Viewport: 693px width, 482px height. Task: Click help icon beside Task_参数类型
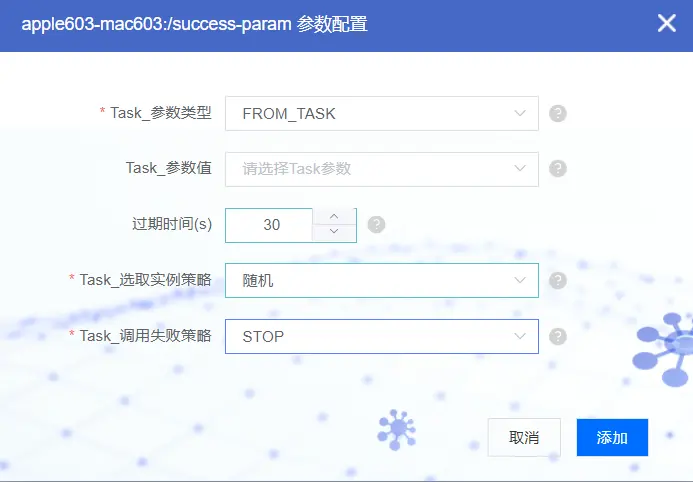click(558, 114)
